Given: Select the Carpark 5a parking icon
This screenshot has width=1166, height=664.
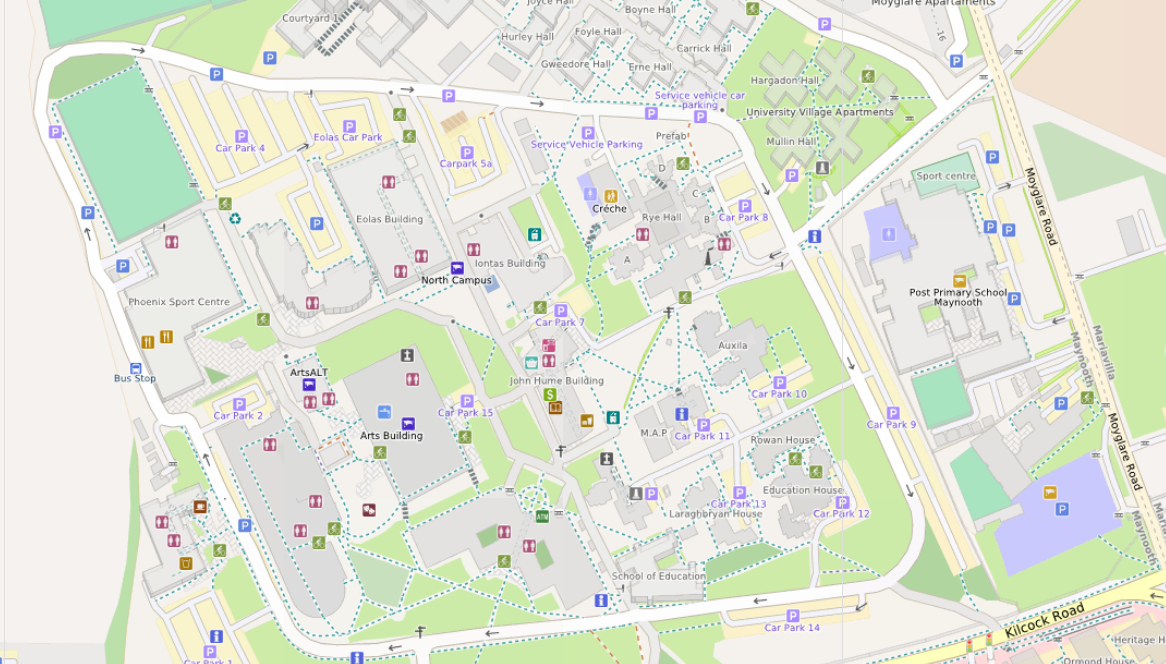Looking at the screenshot, I should [x=467, y=152].
